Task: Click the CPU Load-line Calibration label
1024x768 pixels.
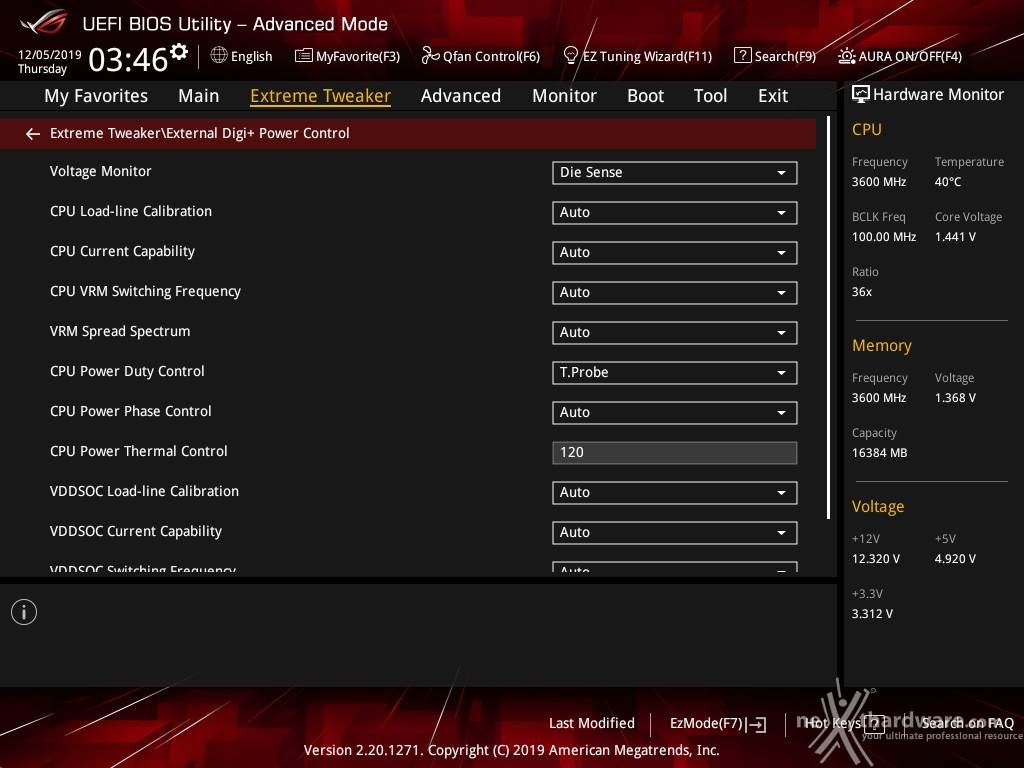Action: 131,211
